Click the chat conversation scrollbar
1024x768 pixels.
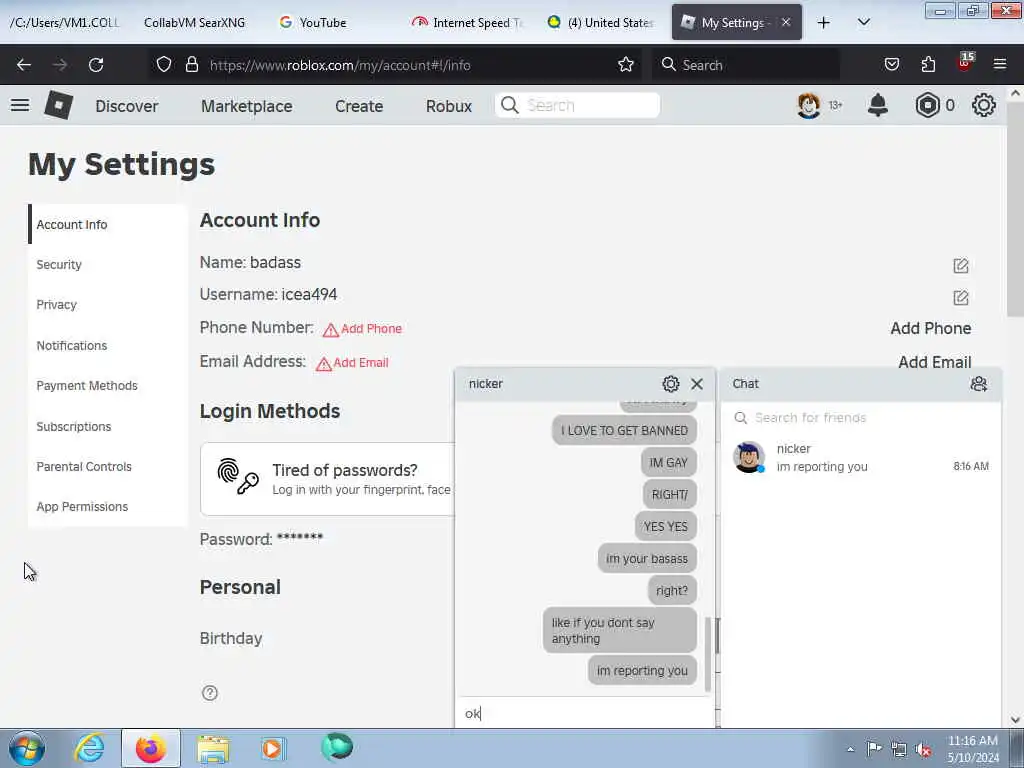[x=708, y=653]
